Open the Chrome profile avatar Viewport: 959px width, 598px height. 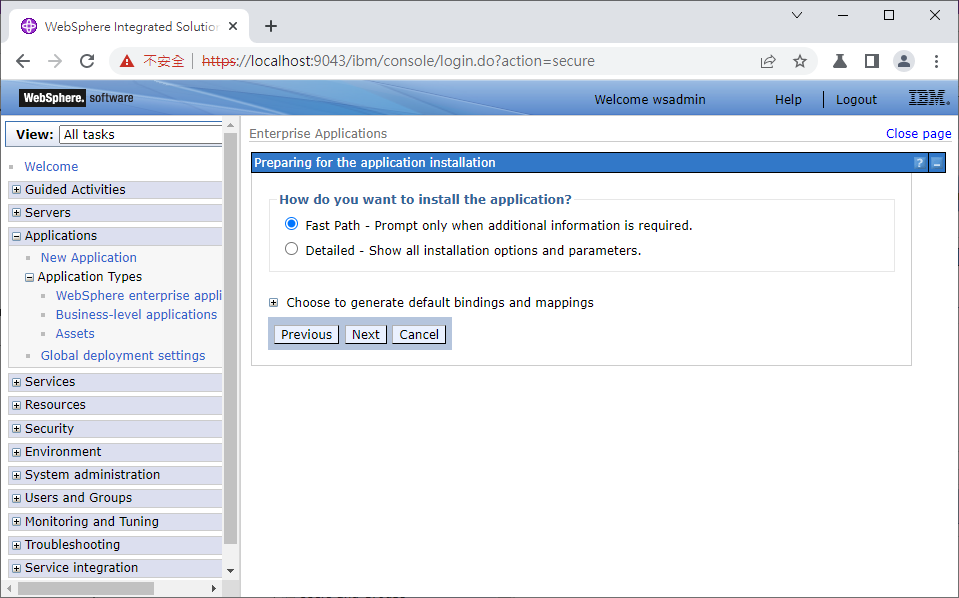(904, 61)
